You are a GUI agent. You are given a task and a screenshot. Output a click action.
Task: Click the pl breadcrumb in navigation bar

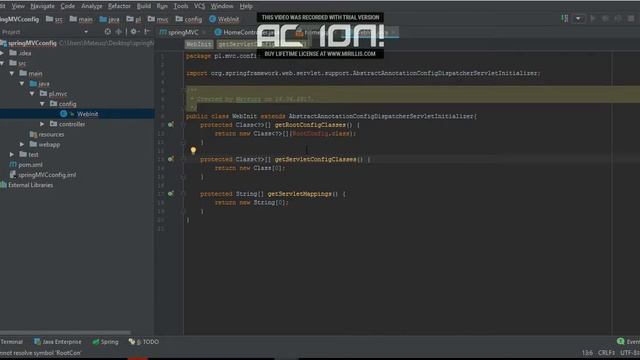coord(134,19)
